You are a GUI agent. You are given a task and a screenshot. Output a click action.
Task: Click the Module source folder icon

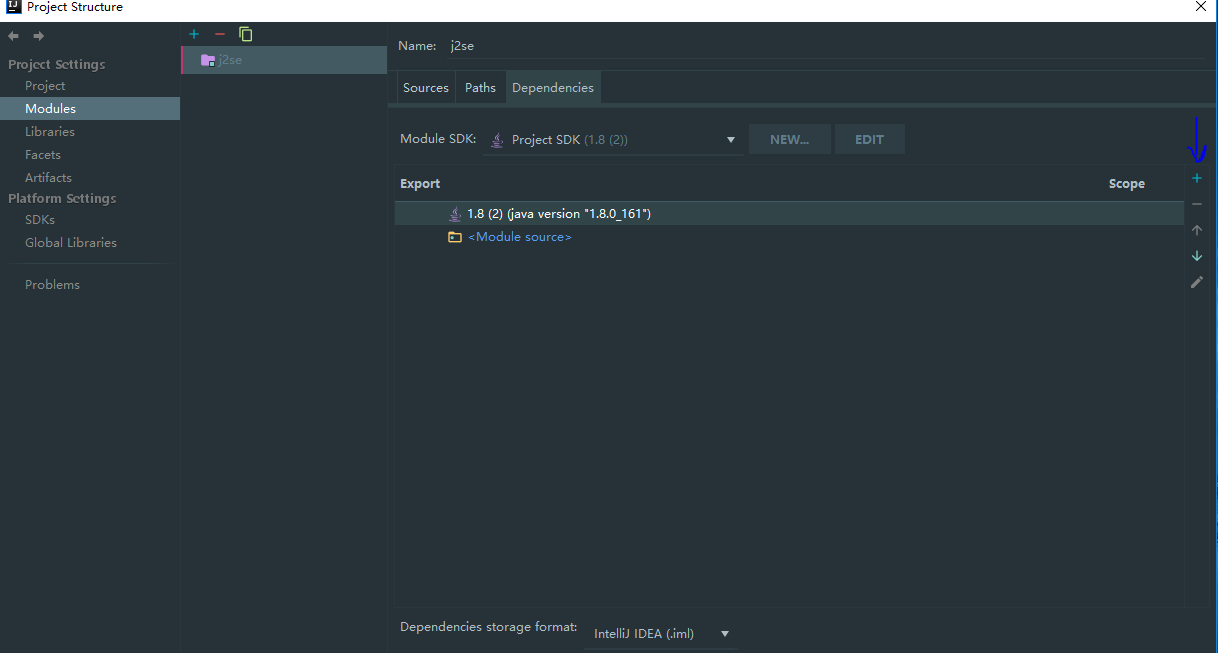point(455,237)
